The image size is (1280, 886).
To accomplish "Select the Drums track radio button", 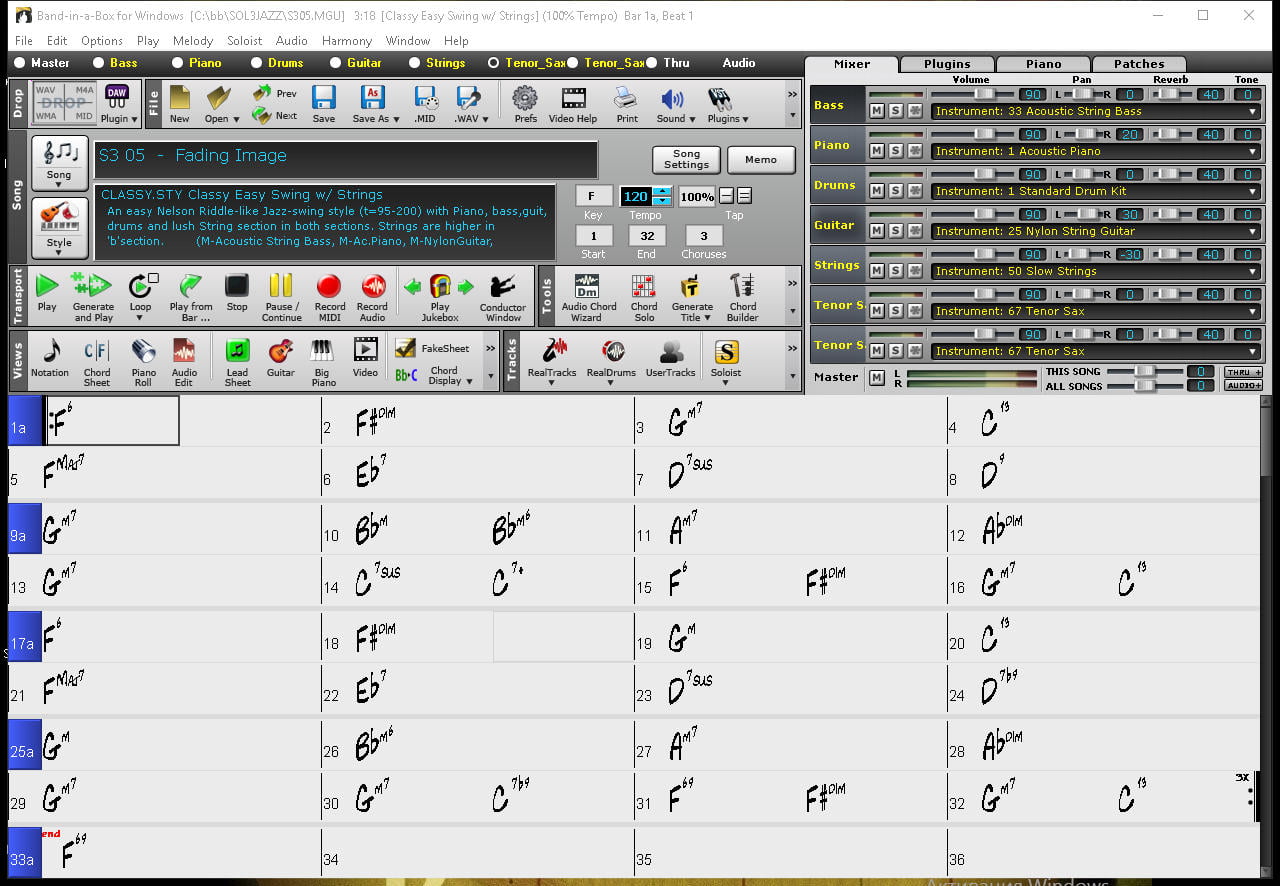I will click(257, 63).
